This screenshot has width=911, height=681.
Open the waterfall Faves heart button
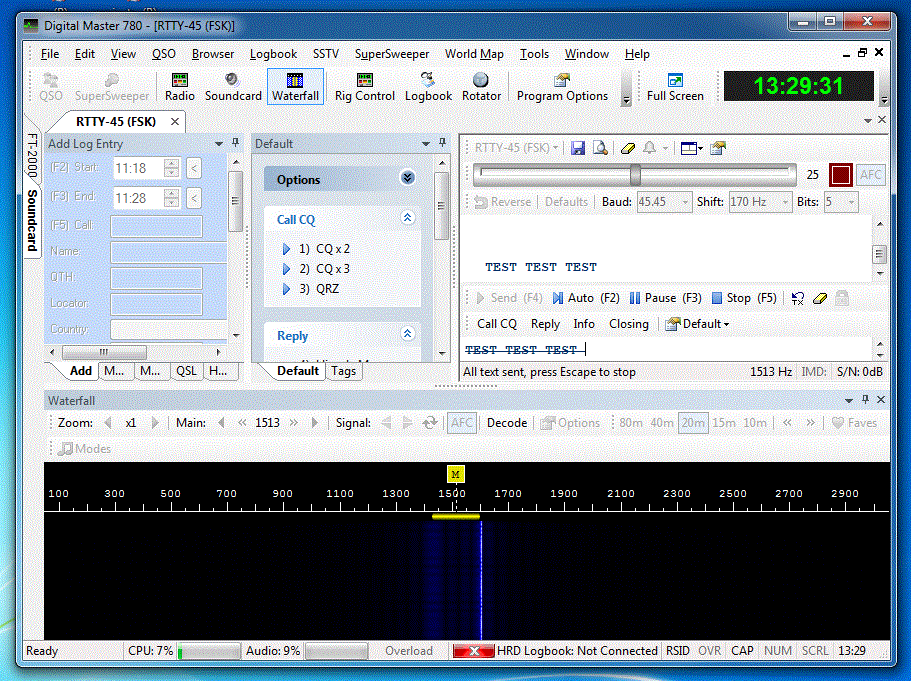pos(854,423)
